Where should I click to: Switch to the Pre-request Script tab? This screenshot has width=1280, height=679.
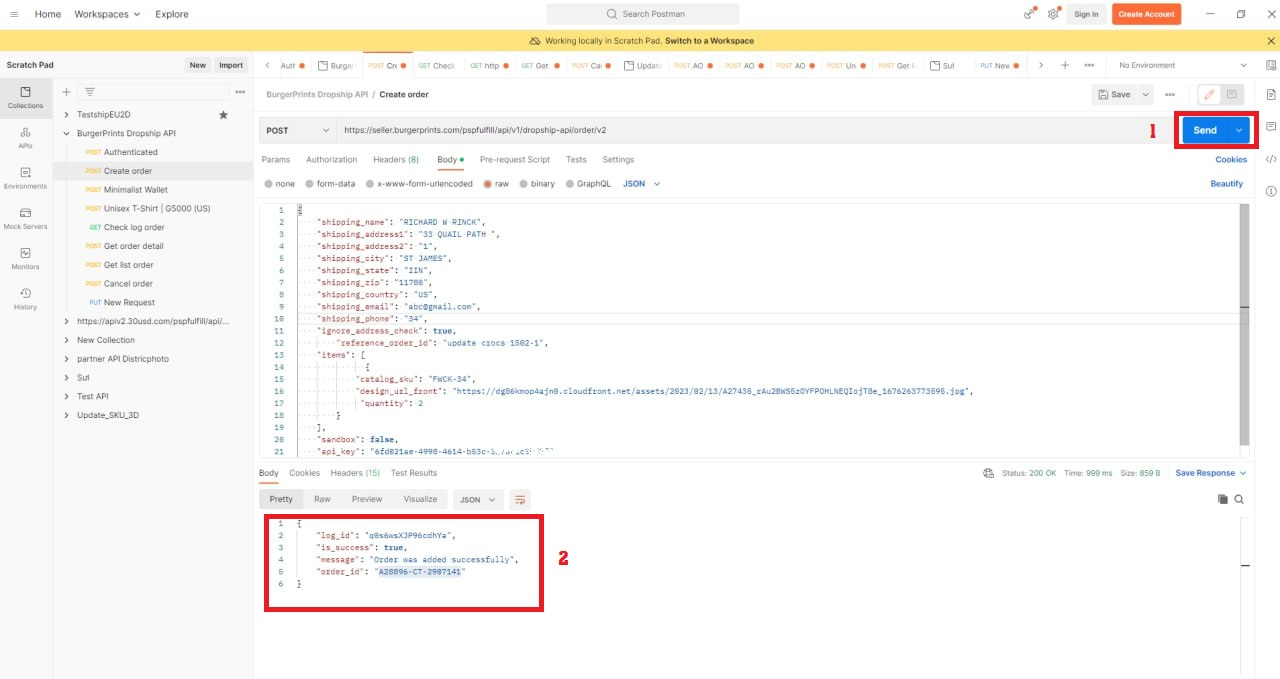pyautogui.click(x=515, y=160)
